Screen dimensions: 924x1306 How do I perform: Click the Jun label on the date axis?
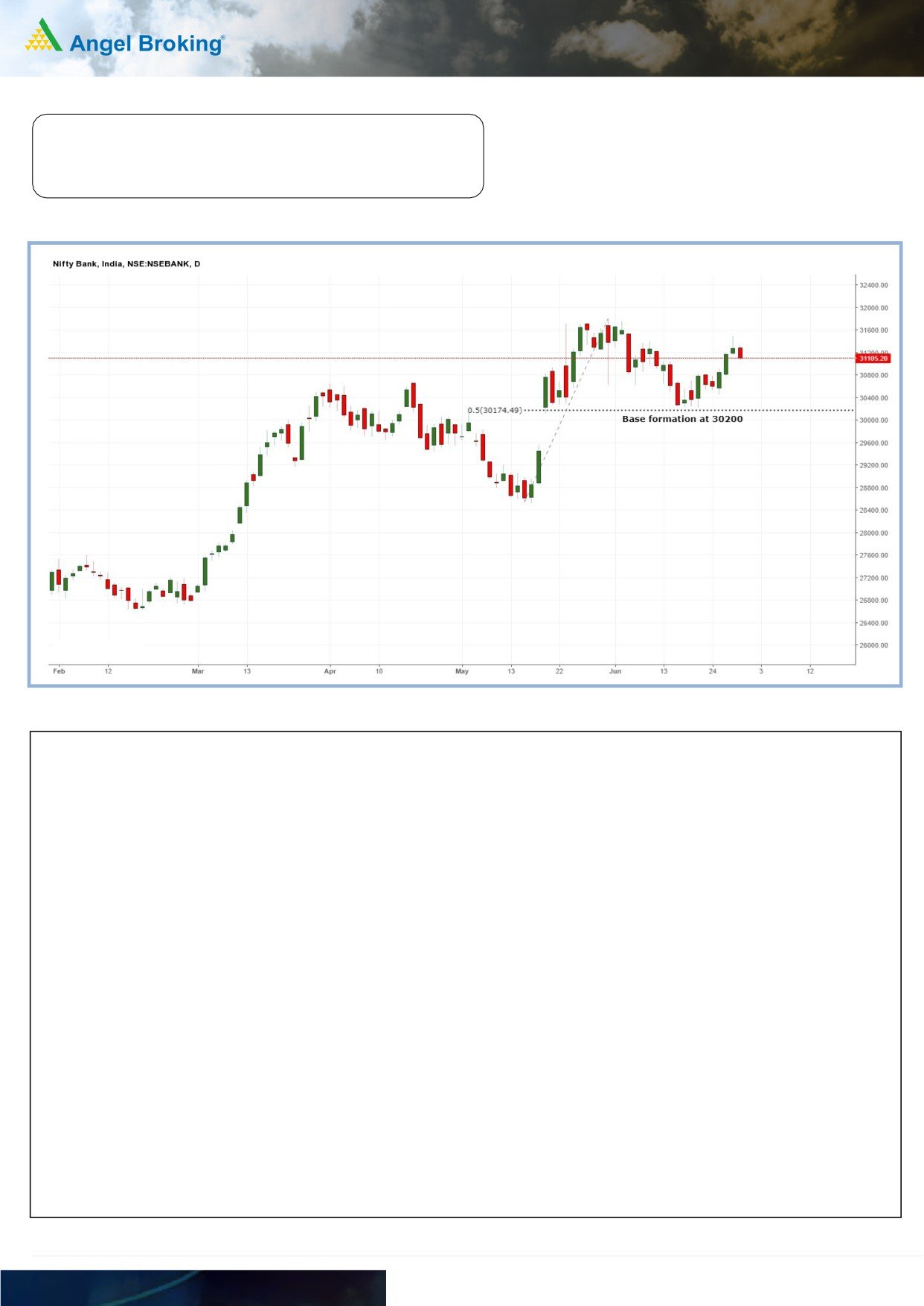(x=615, y=671)
